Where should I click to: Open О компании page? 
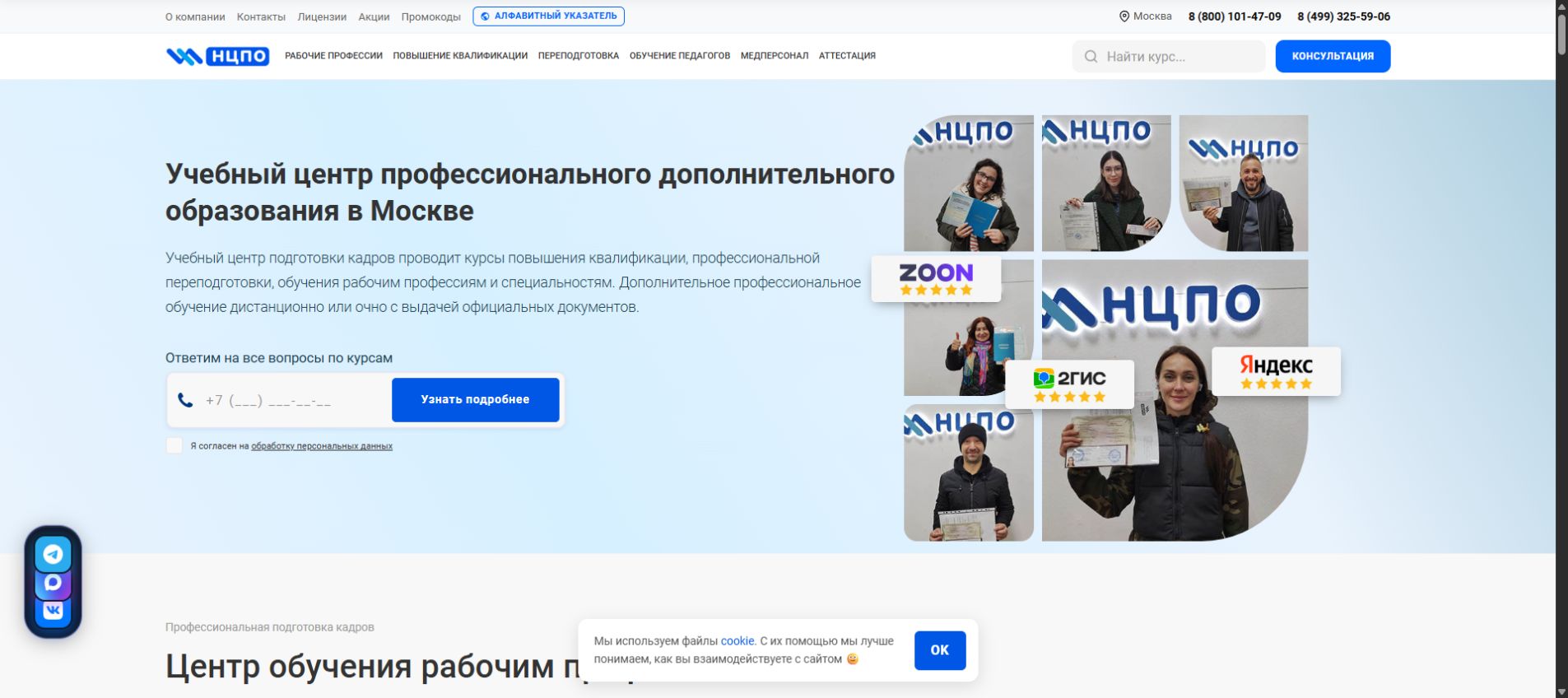pyautogui.click(x=195, y=16)
